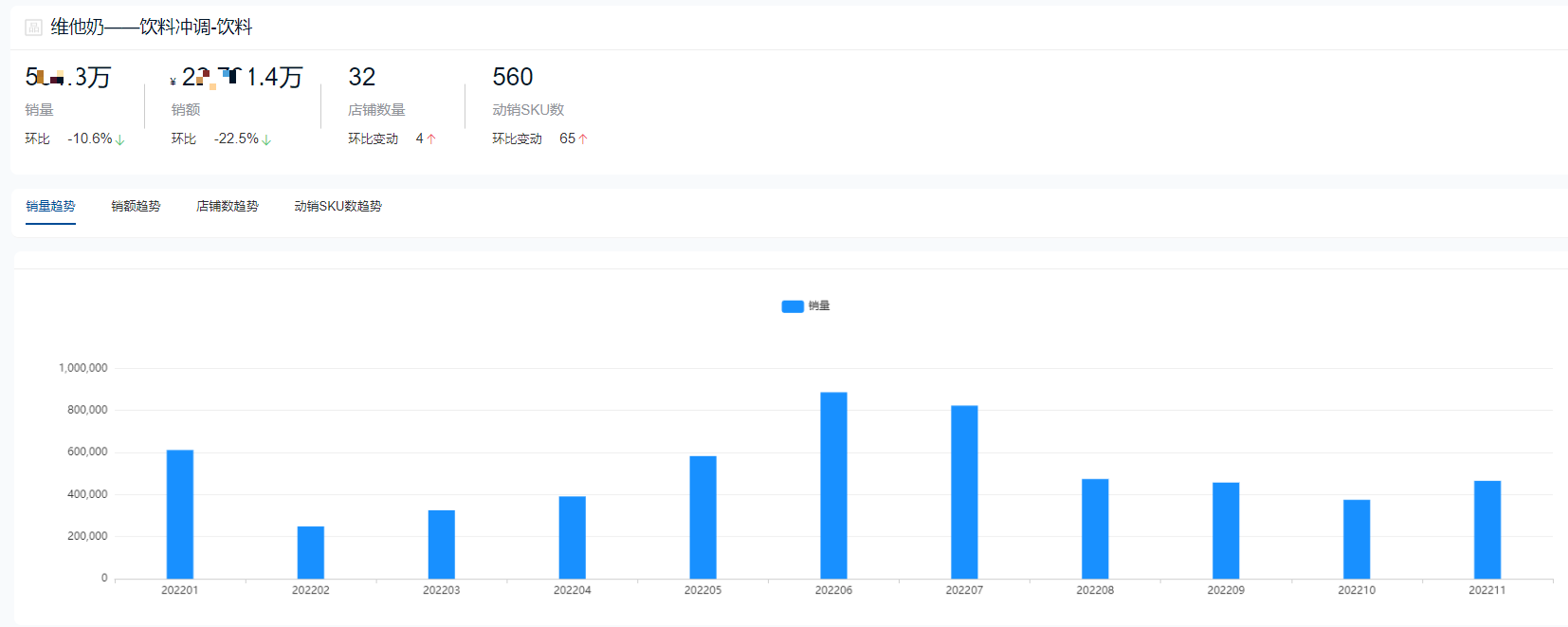Screen dimensions: 1568x627
Task: Click the 维他奶——饮料冲调-饮料 title text
Action: point(152,28)
